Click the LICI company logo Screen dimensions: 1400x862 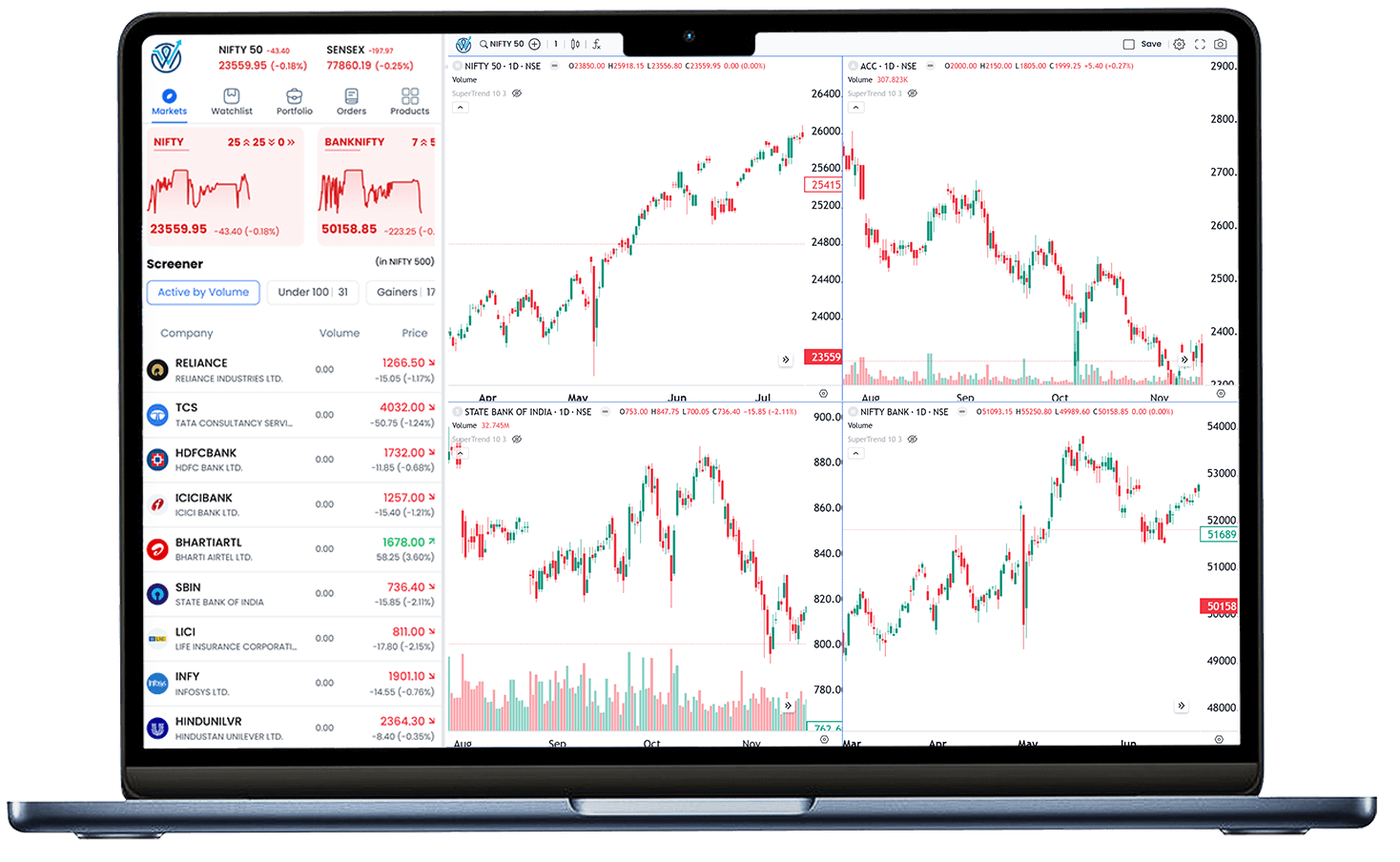click(x=157, y=639)
